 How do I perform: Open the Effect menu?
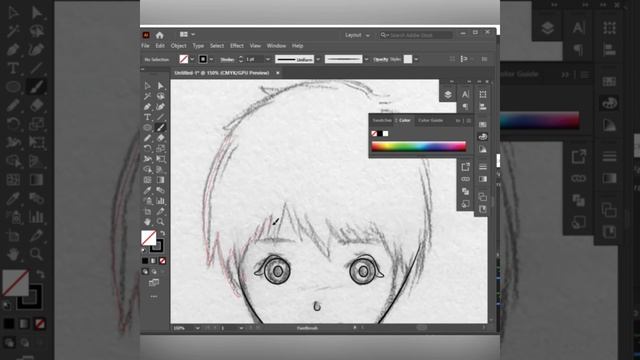(x=237, y=46)
